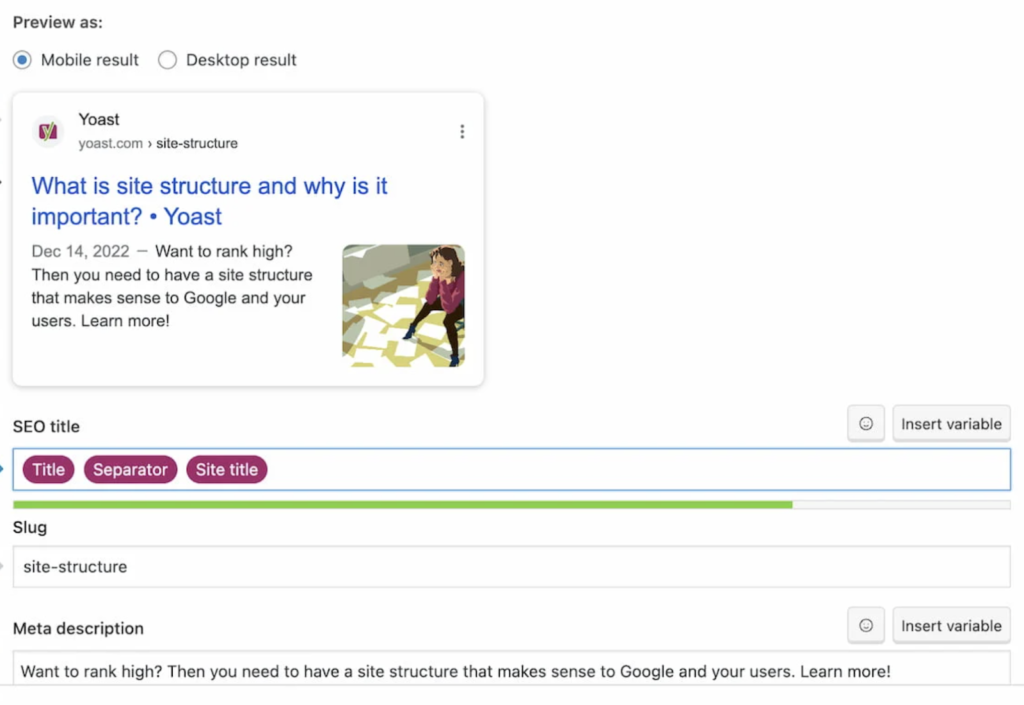Open the emoji picker for the SEO title
The width and height of the screenshot is (1024, 705).
pyautogui.click(x=865, y=424)
